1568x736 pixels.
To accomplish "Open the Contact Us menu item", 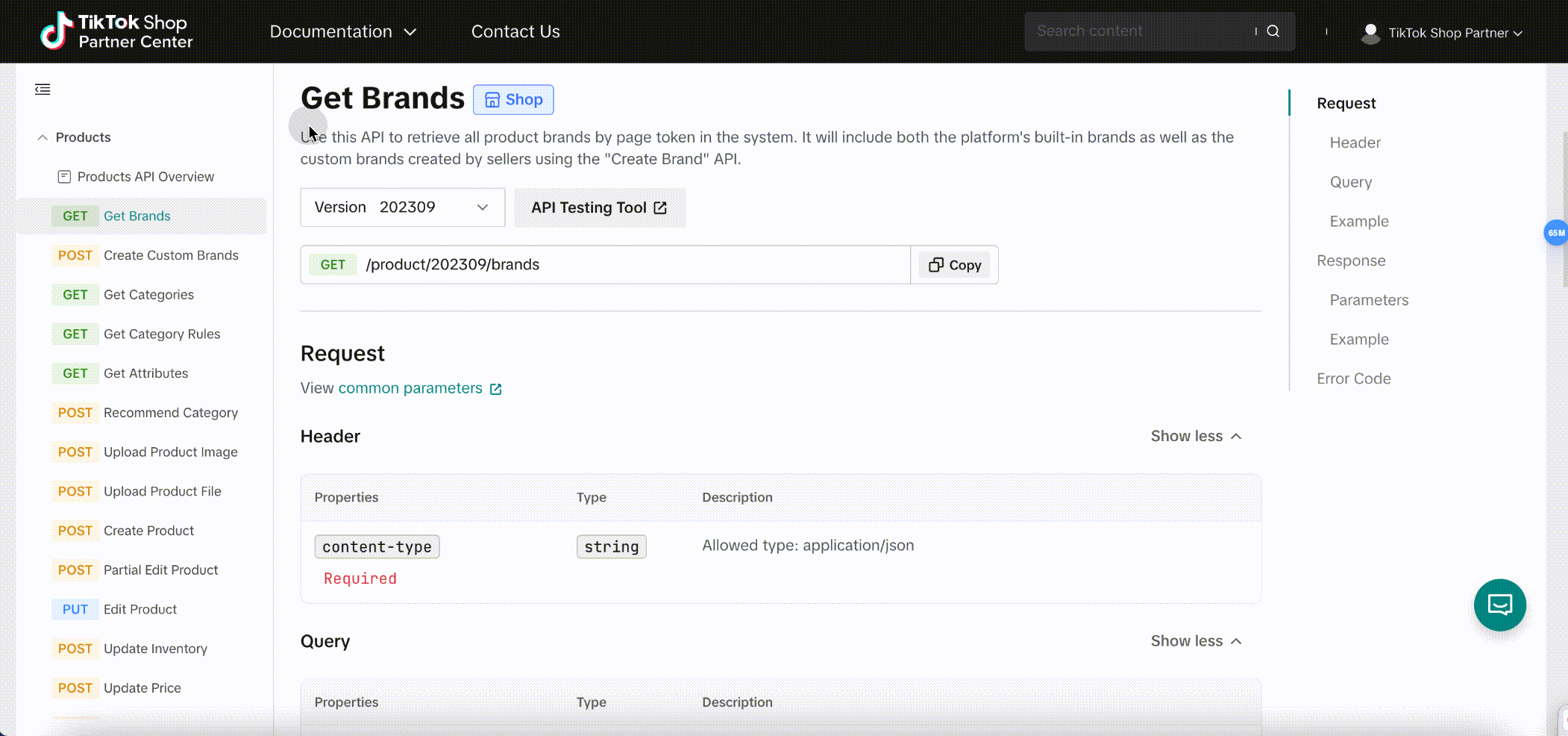I will coord(515,31).
